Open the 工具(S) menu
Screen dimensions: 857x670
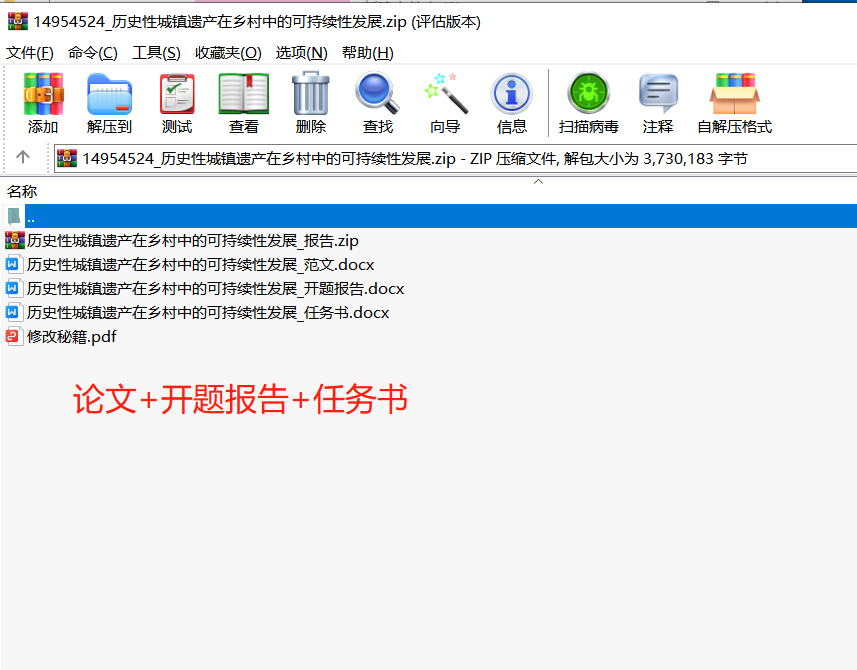tap(156, 52)
